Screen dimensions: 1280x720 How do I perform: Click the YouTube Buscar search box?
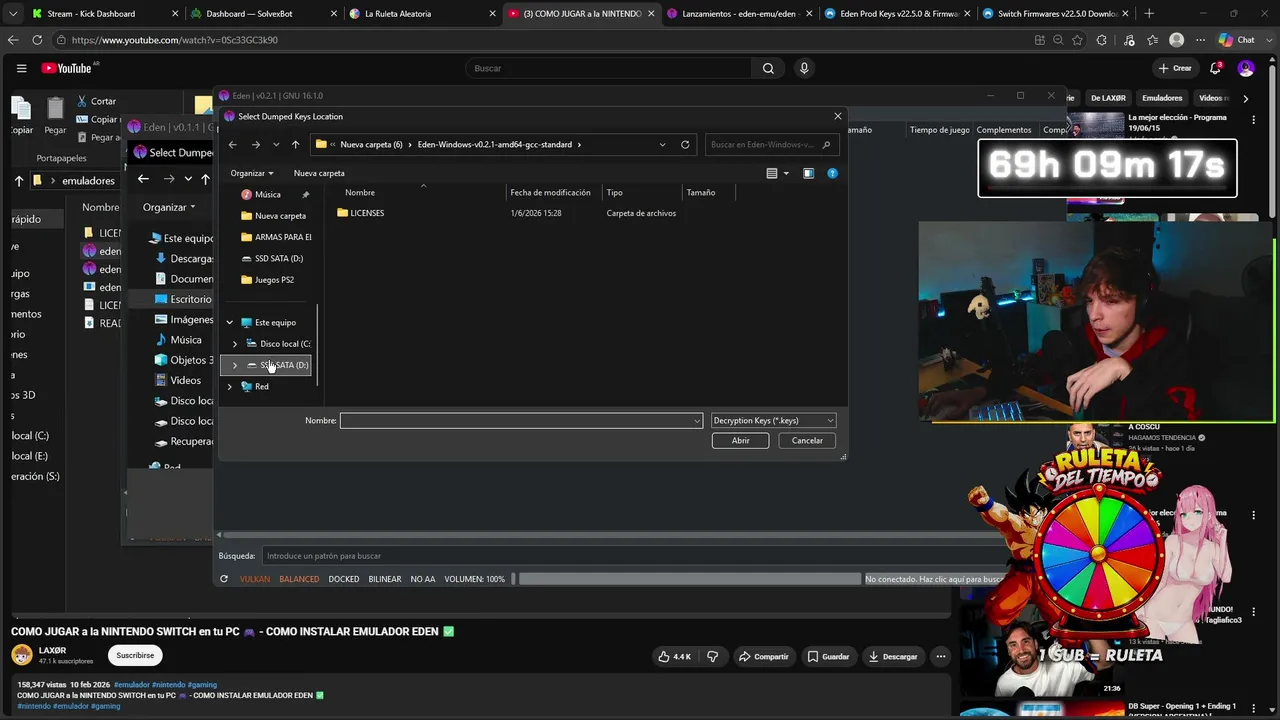608,68
